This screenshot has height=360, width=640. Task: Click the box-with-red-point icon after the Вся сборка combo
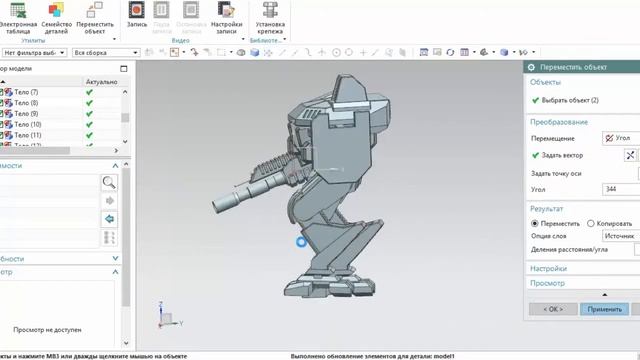175,52
